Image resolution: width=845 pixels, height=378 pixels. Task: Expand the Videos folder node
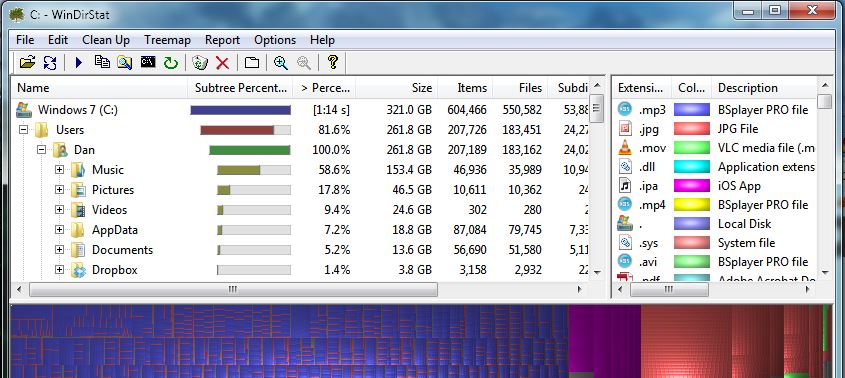59,210
